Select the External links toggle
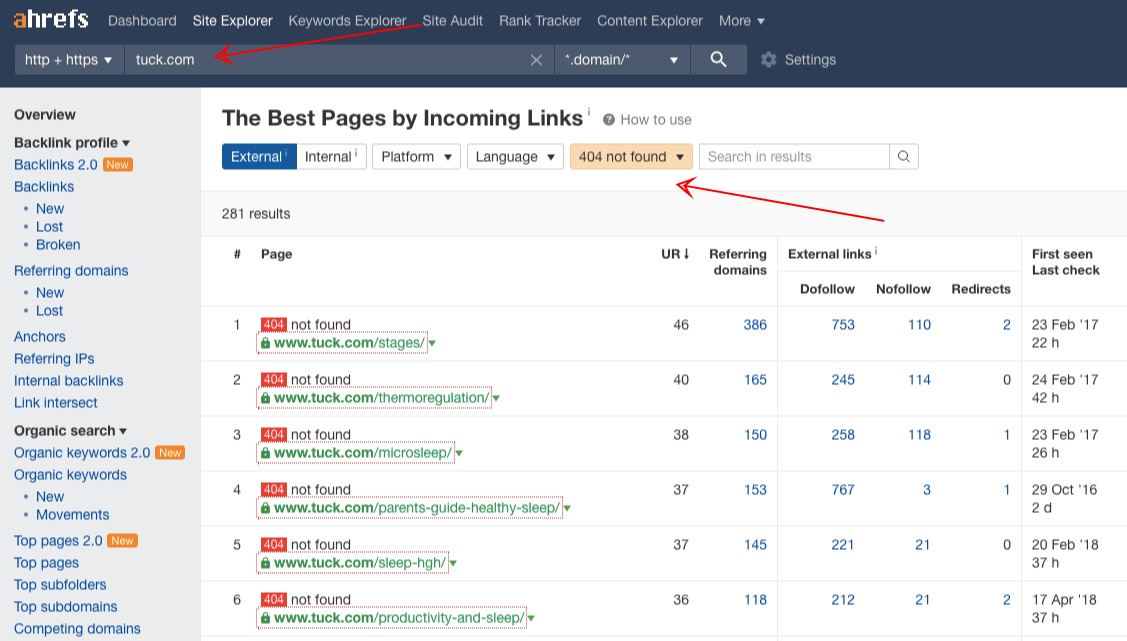This screenshot has width=1127, height=641. coord(259,157)
